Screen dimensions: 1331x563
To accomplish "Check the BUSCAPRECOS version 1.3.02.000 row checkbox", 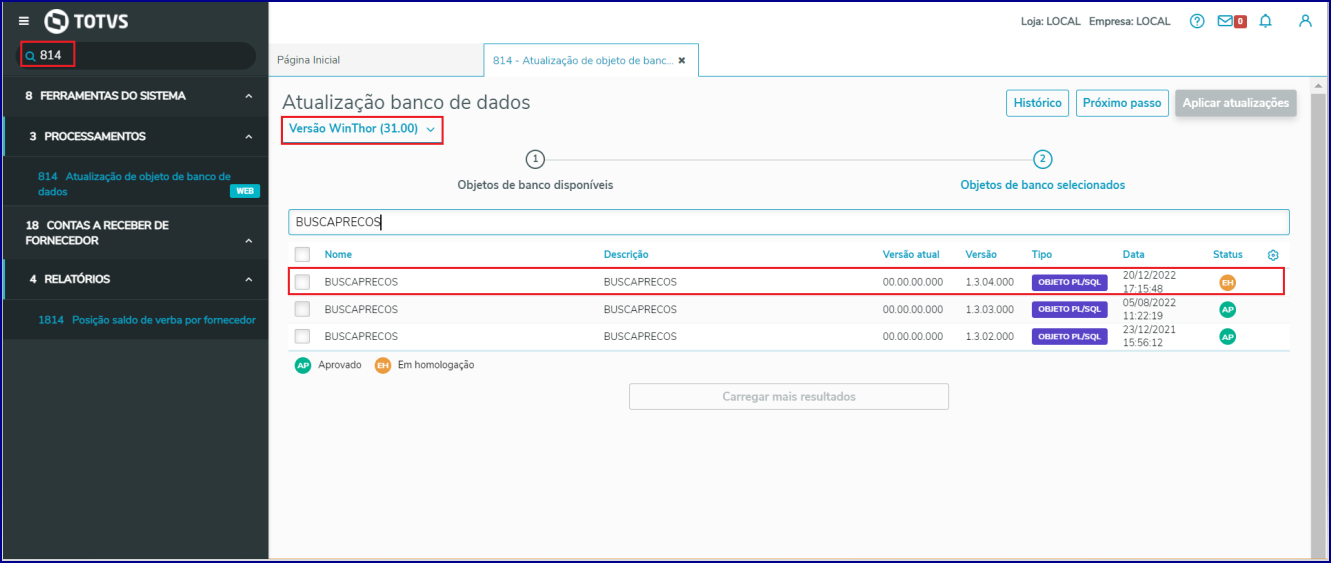I will click(302, 337).
